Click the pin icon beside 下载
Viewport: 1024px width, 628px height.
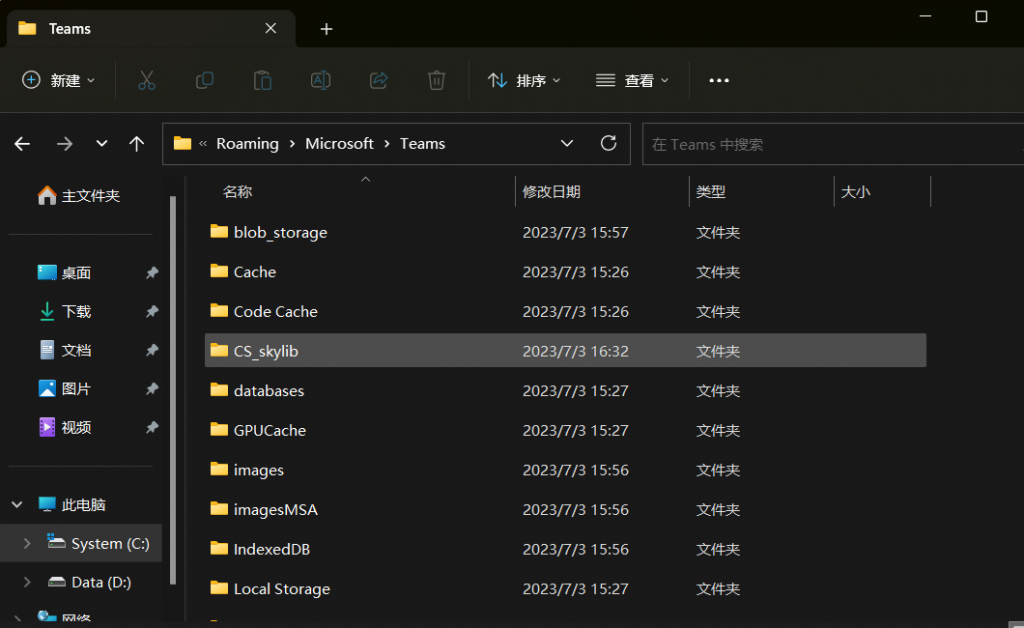[152, 311]
